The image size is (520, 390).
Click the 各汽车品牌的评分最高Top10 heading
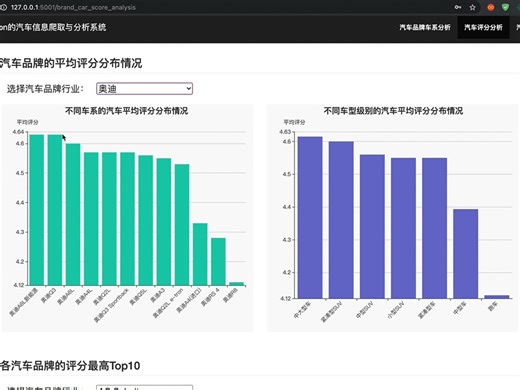[x=70, y=365]
